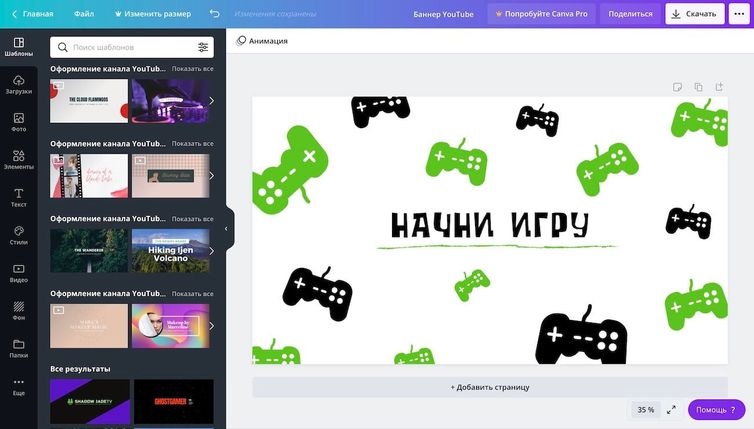754x429 pixels.
Task: Select the Текст tool in sidebar
Action: (18, 197)
